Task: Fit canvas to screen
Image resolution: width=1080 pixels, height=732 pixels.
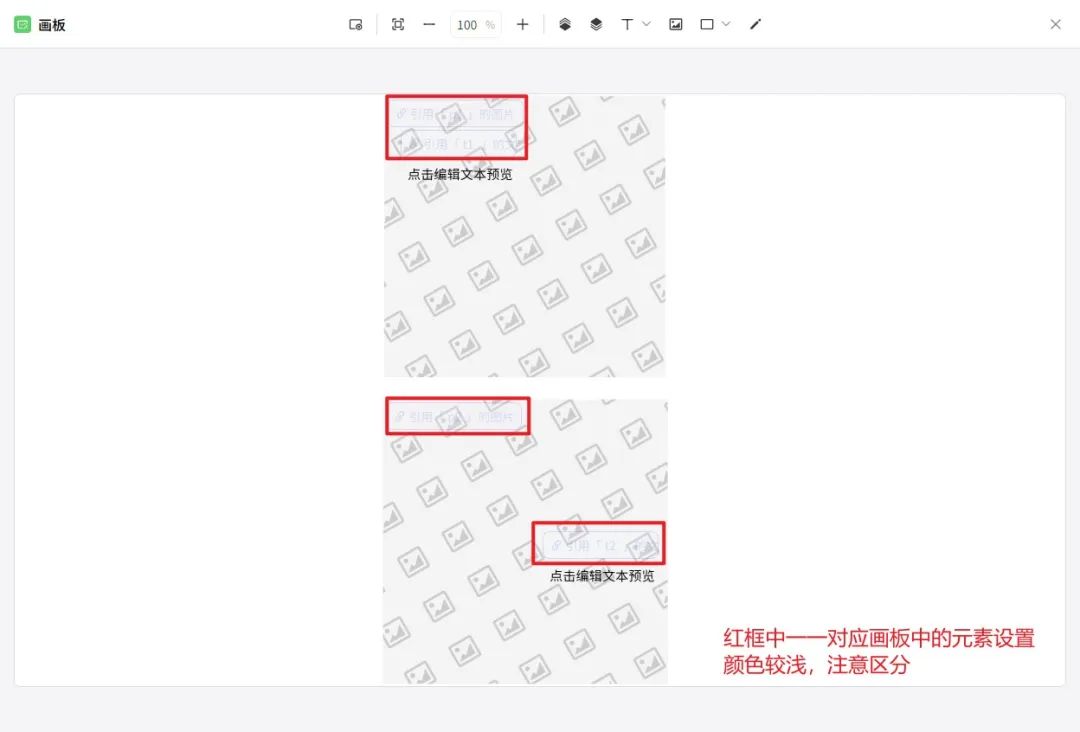Action: coord(397,25)
